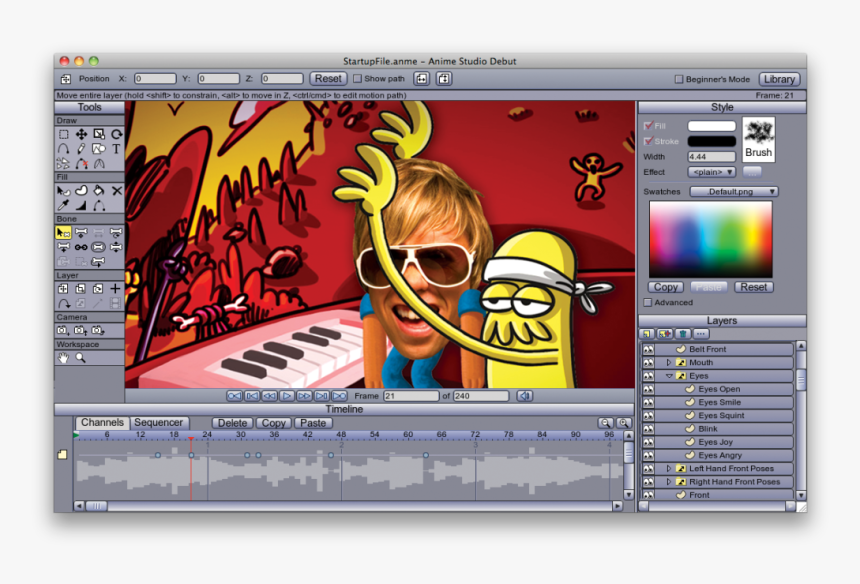
Task: Pick the Eyedropper tool
Action: coord(64,206)
